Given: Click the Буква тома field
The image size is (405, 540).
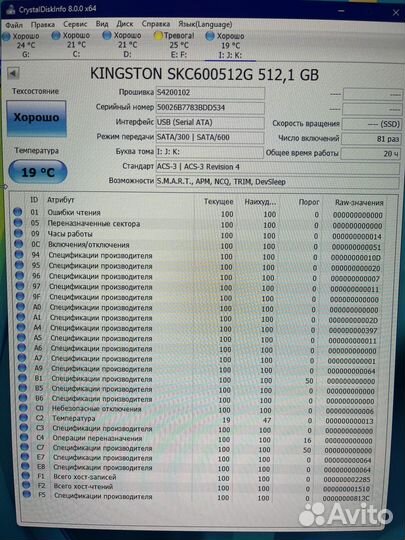Looking at the screenshot, I should click(210, 152).
